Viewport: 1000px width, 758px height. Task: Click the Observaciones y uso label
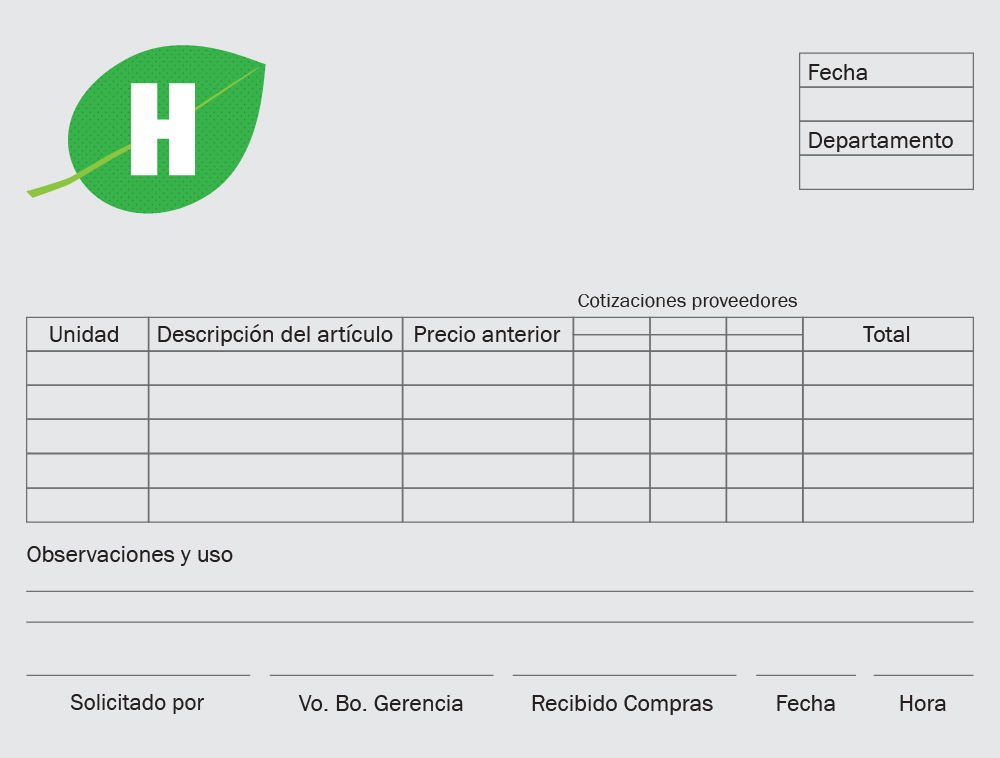click(129, 555)
